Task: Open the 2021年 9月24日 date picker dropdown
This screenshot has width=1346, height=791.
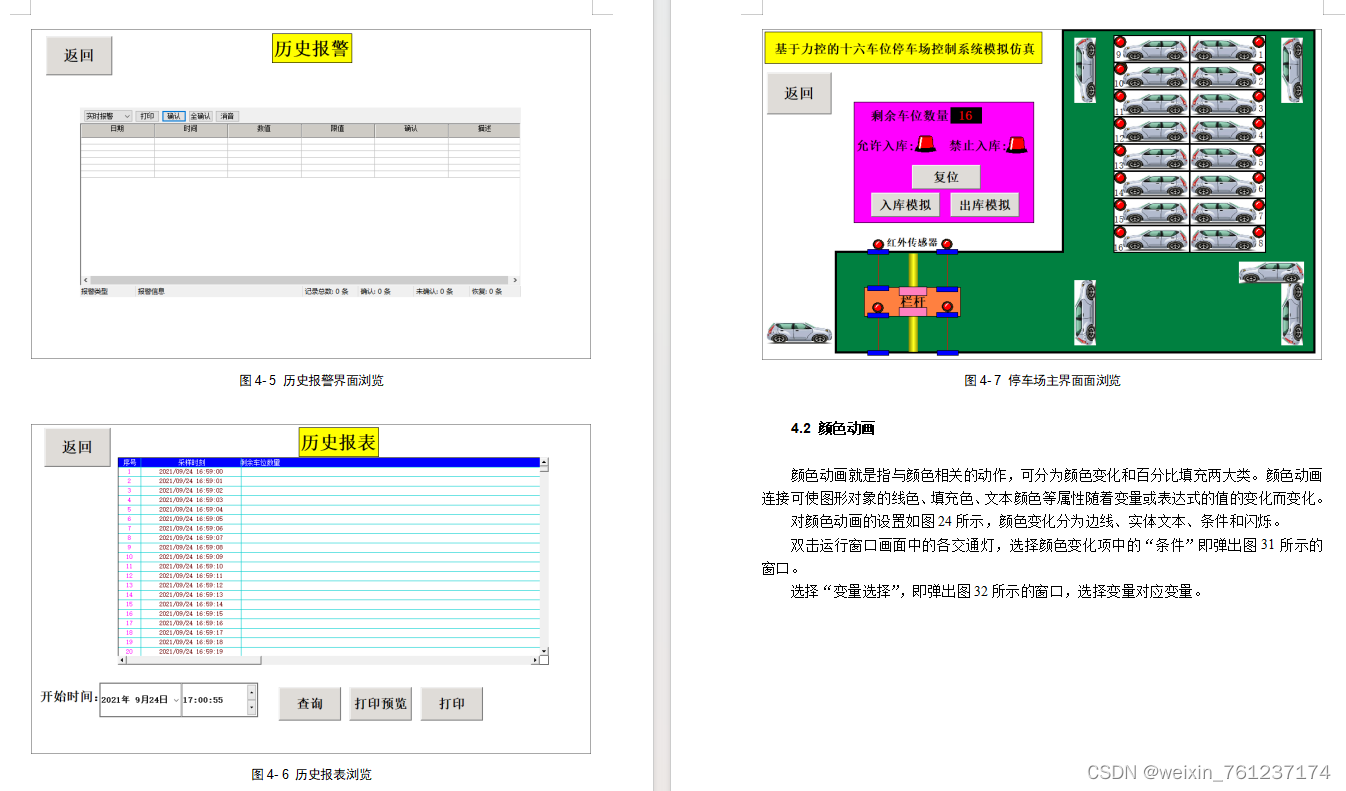Action: 176,700
